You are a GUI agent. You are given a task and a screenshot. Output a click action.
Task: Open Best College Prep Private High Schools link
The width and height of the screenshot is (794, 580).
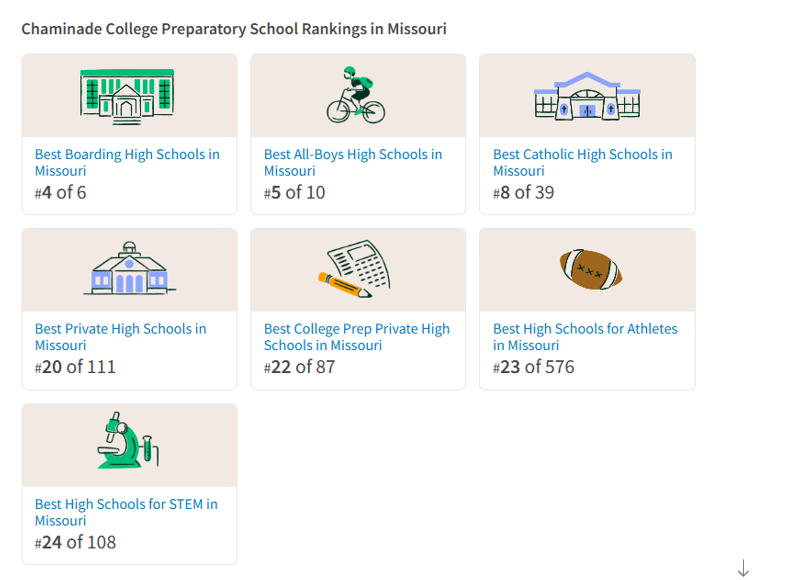click(x=356, y=336)
